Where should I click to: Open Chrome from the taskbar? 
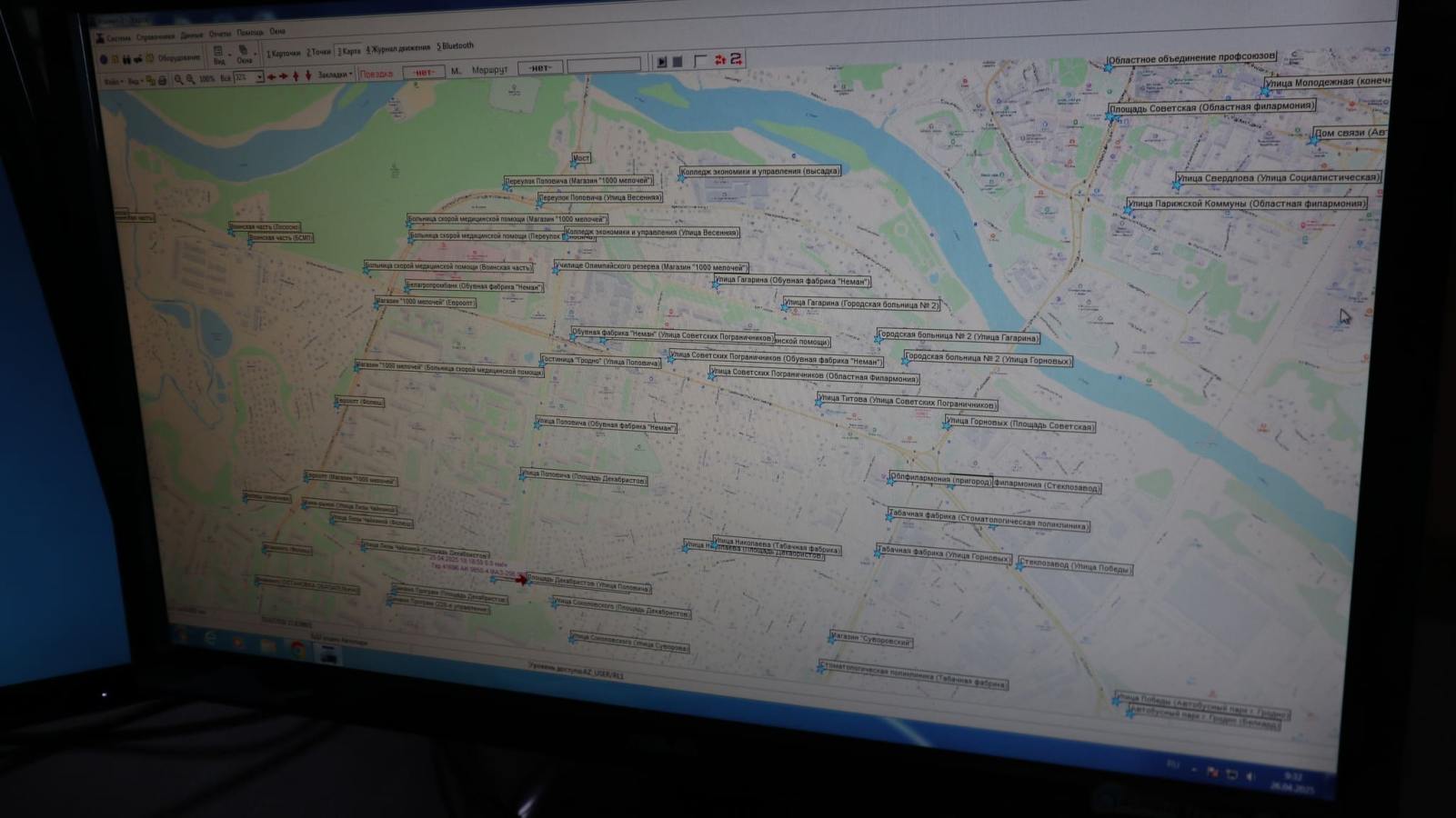coord(298,650)
